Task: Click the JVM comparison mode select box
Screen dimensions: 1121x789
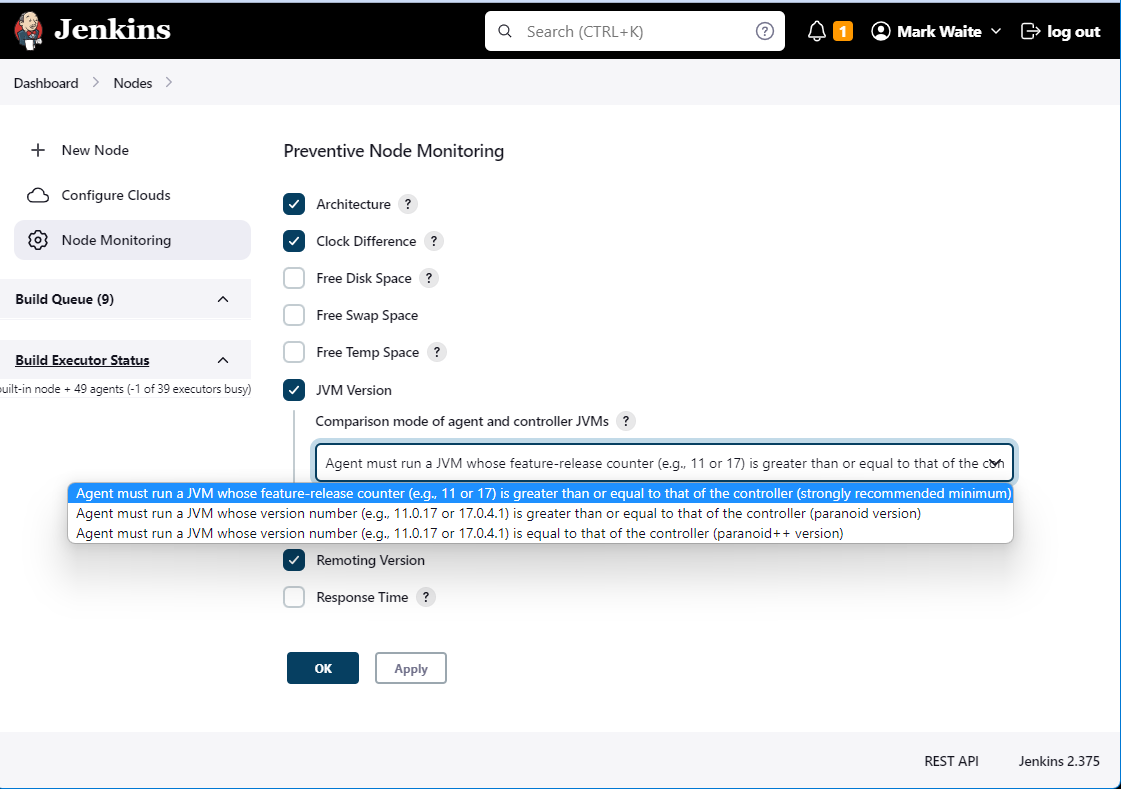Action: (664, 463)
